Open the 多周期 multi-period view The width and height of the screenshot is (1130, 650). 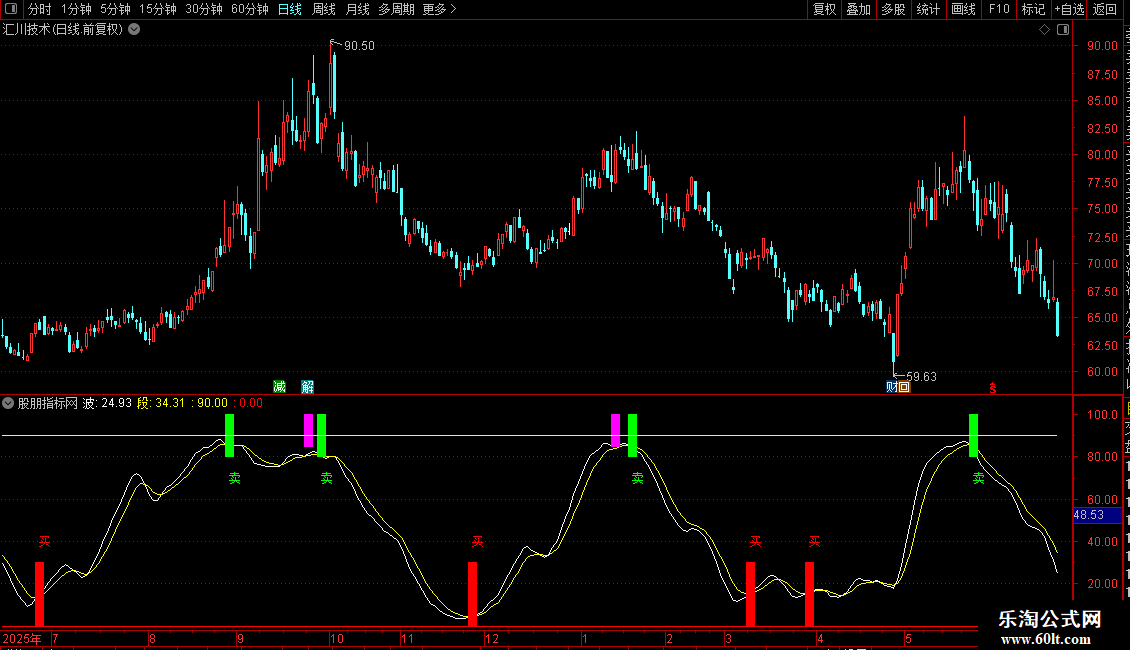click(x=396, y=9)
